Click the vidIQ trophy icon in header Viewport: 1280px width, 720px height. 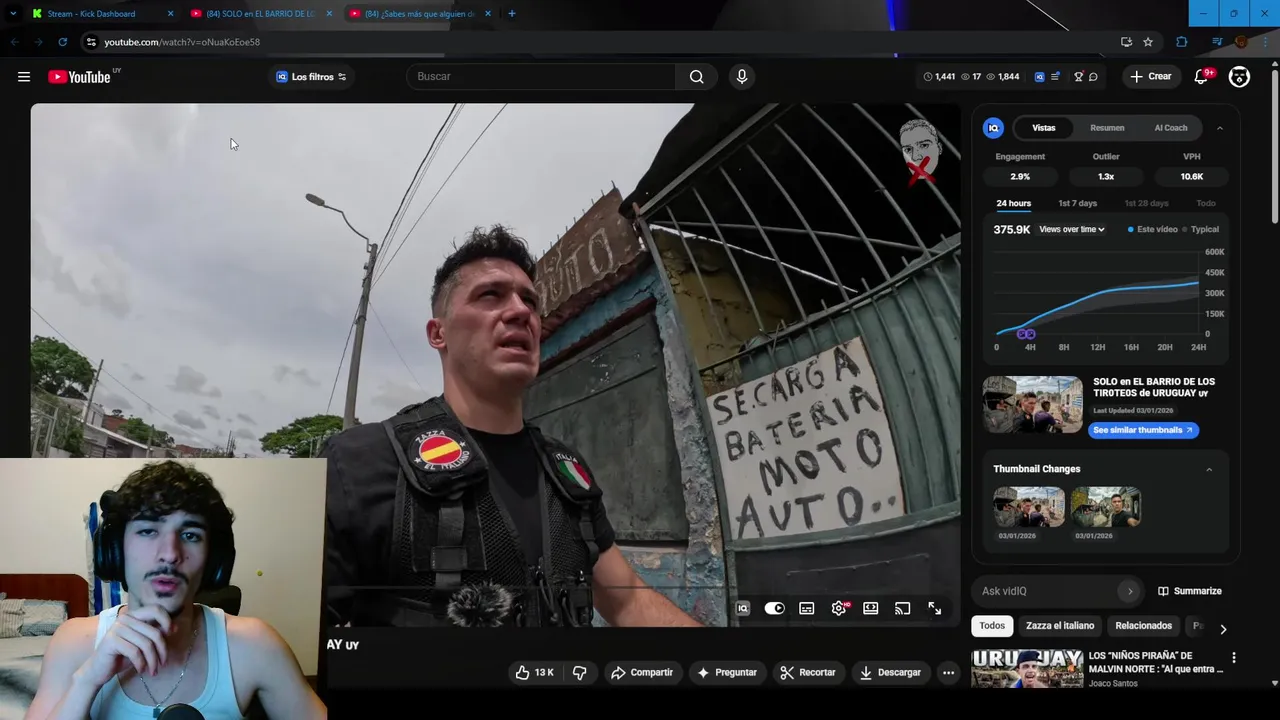(1078, 77)
